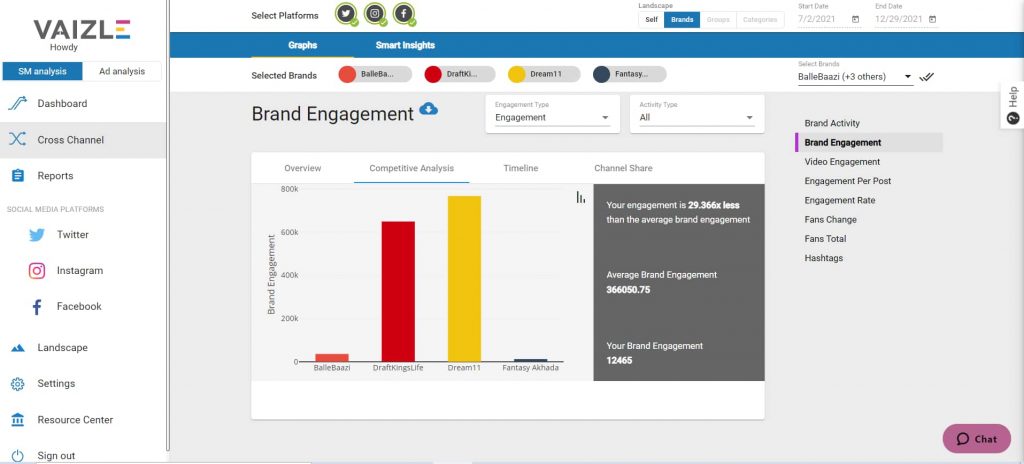Screen dimensions: 1024x464
Task: Click the red DraftKingsLife bar
Action: point(398,291)
